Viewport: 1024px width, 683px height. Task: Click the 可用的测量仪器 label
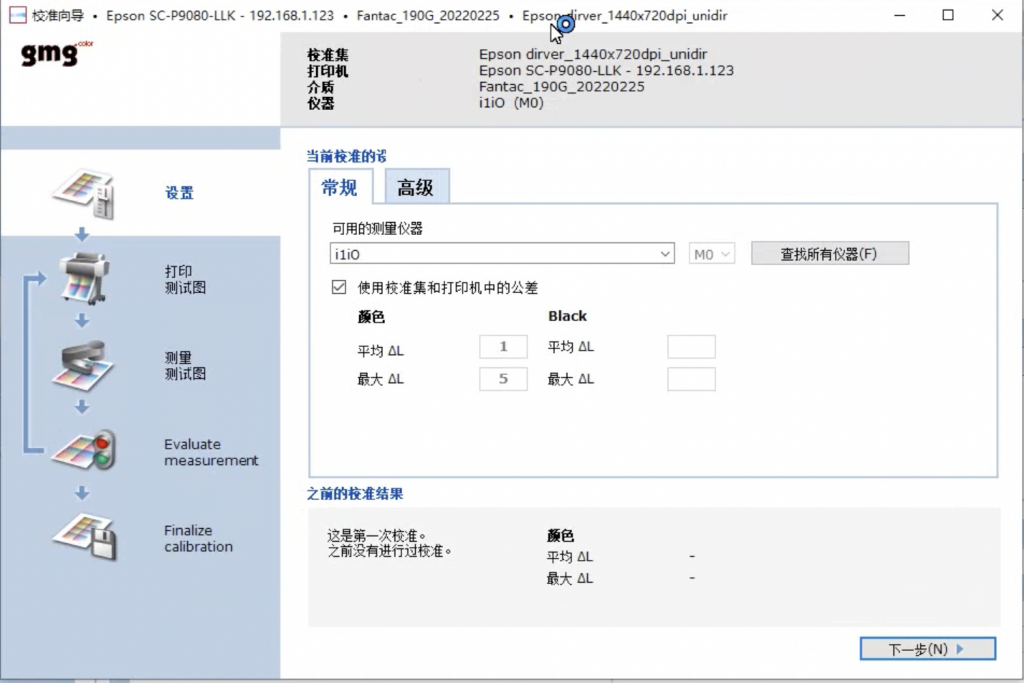click(x=377, y=229)
